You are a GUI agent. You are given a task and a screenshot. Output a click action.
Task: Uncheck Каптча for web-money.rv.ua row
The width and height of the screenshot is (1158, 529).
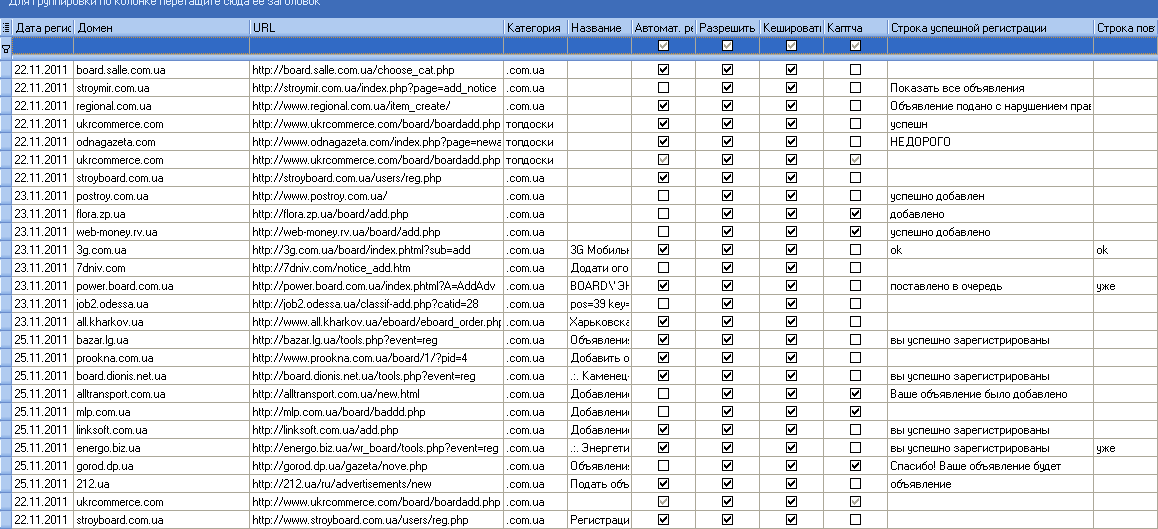(x=855, y=232)
